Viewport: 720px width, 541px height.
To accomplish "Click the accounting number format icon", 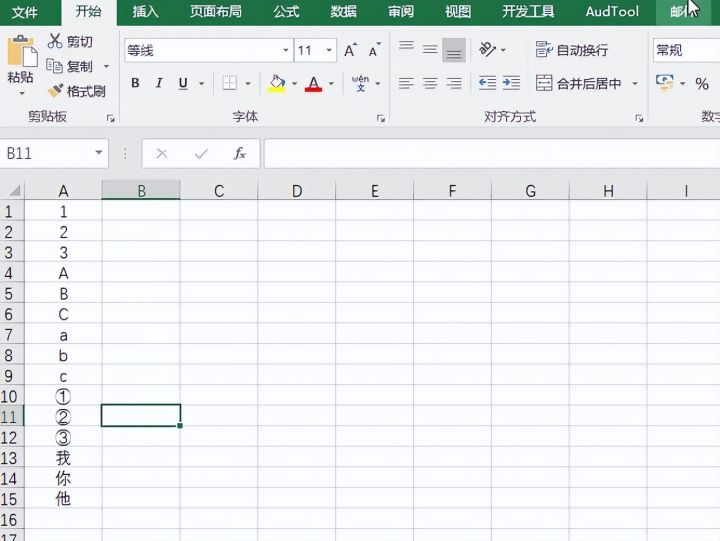I will (664, 83).
